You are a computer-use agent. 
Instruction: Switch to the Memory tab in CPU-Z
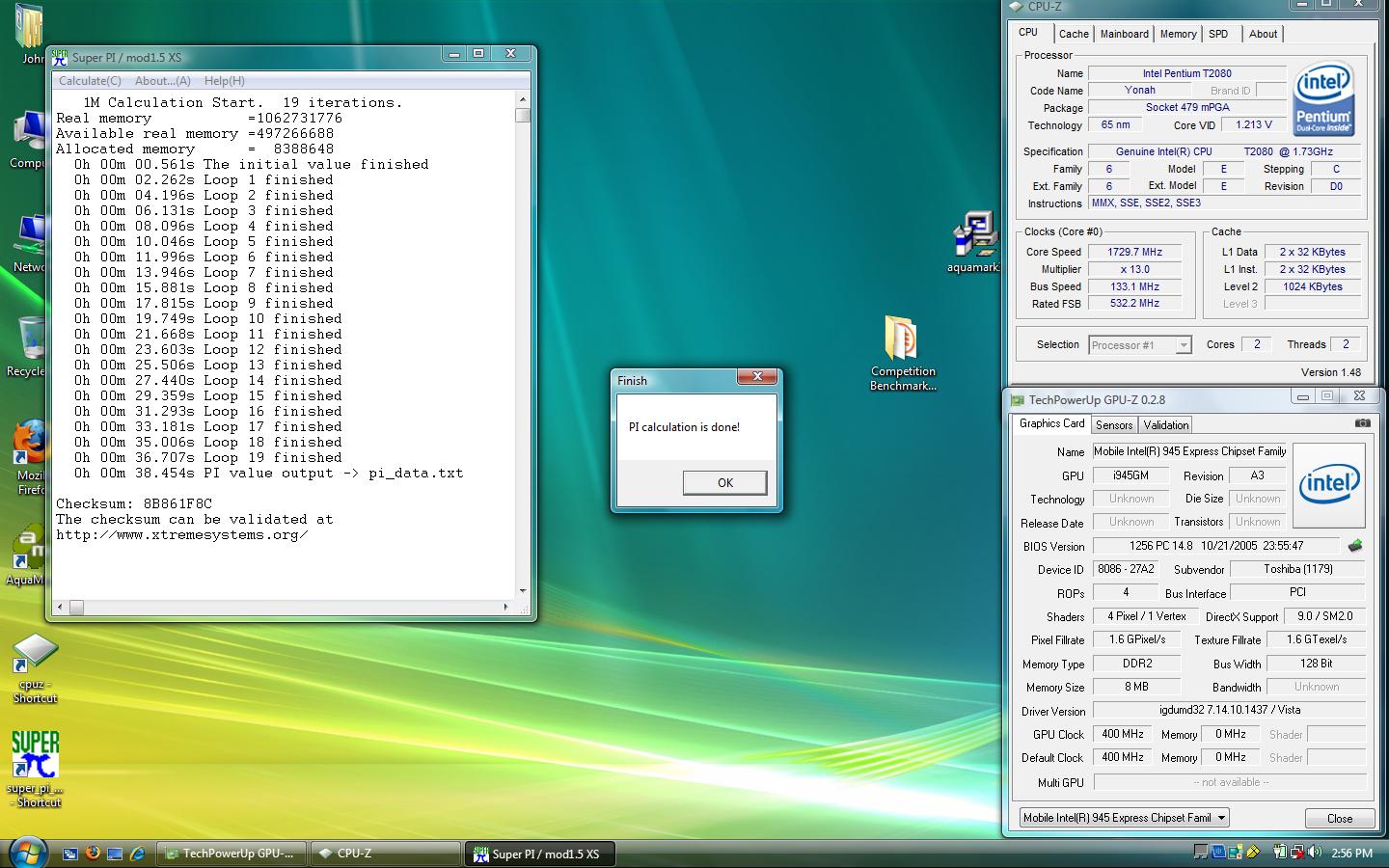[1178, 34]
